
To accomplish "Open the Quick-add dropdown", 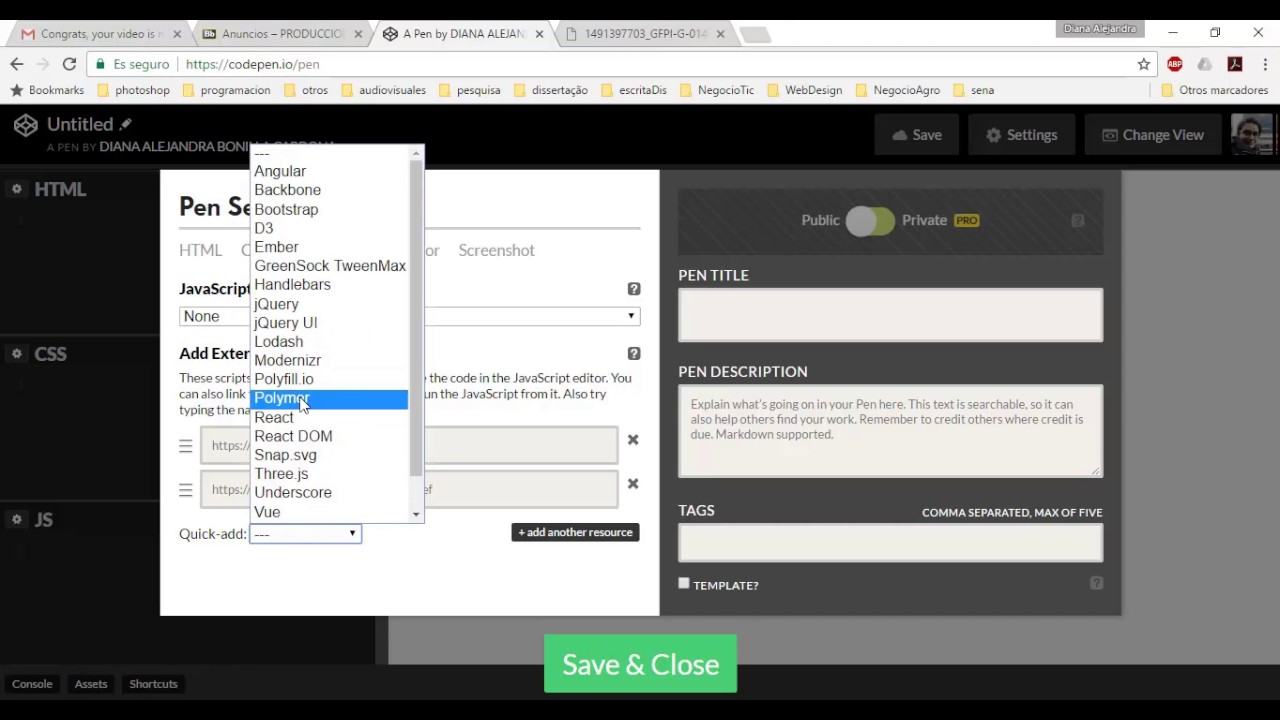I will (x=305, y=534).
